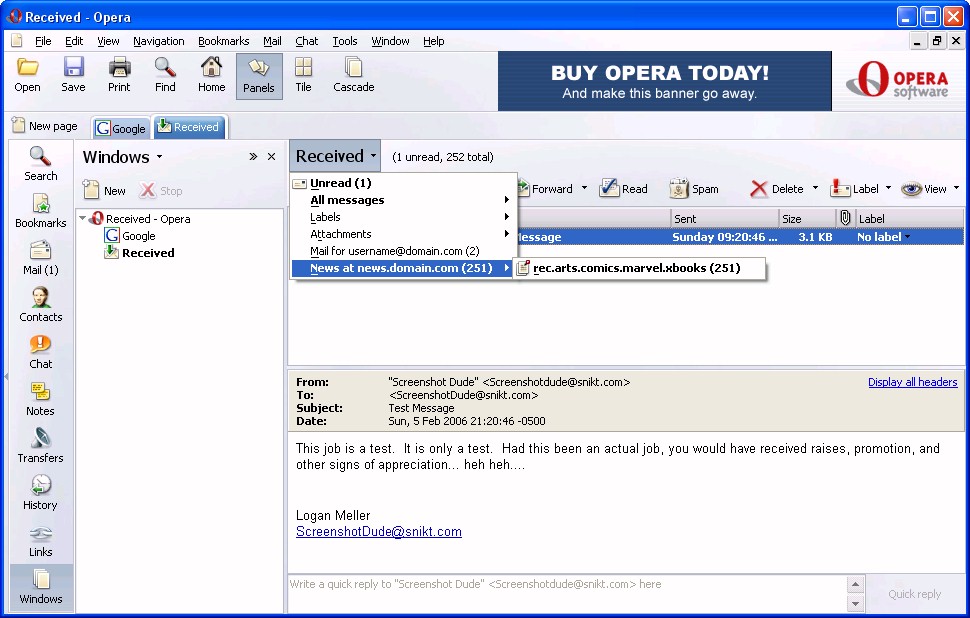Open the Contacts panel
The height and width of the screenshot is (618, 970).
point(41,305)
